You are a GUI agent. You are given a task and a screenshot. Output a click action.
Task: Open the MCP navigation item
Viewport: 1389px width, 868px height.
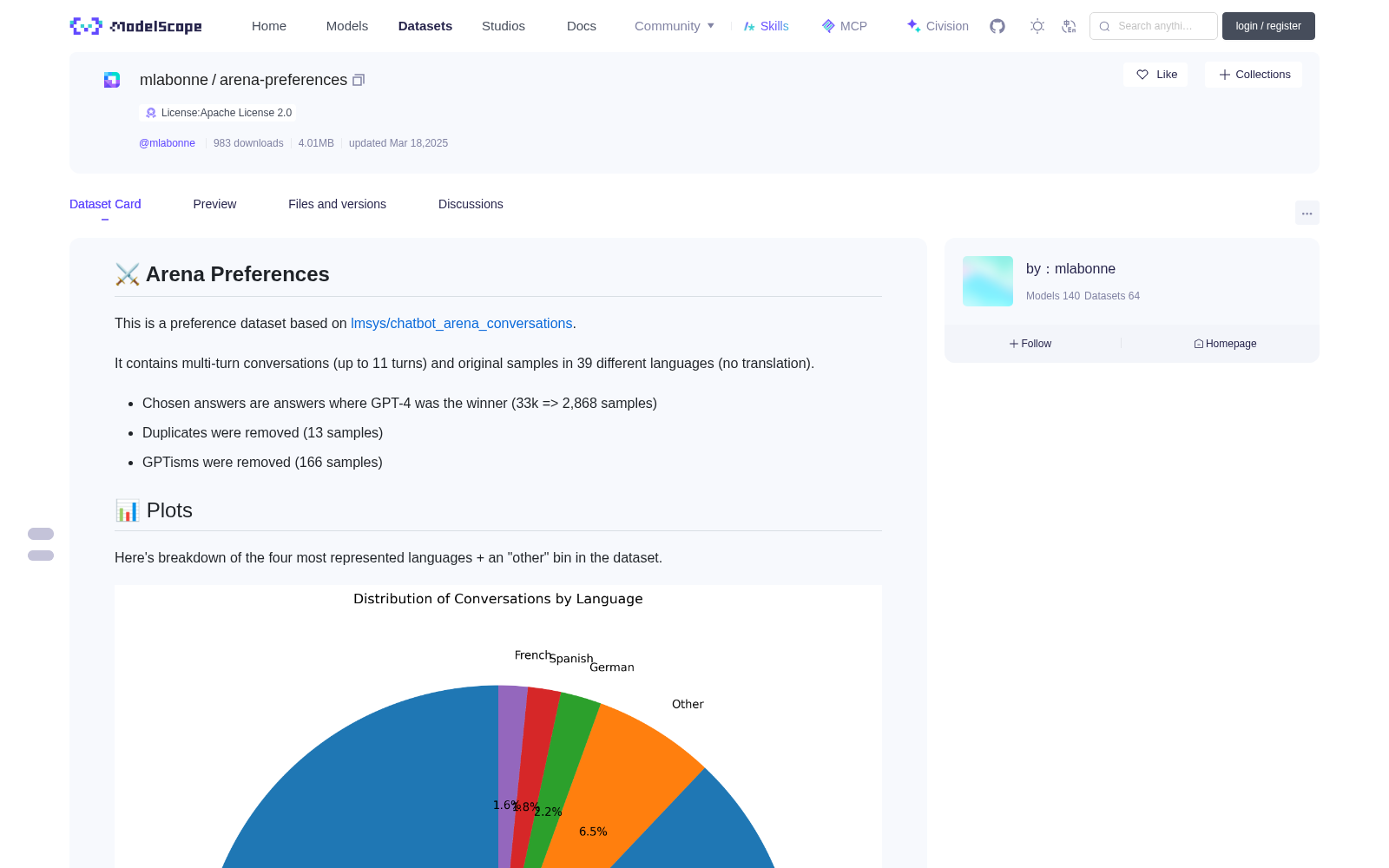tap(845, 26)
